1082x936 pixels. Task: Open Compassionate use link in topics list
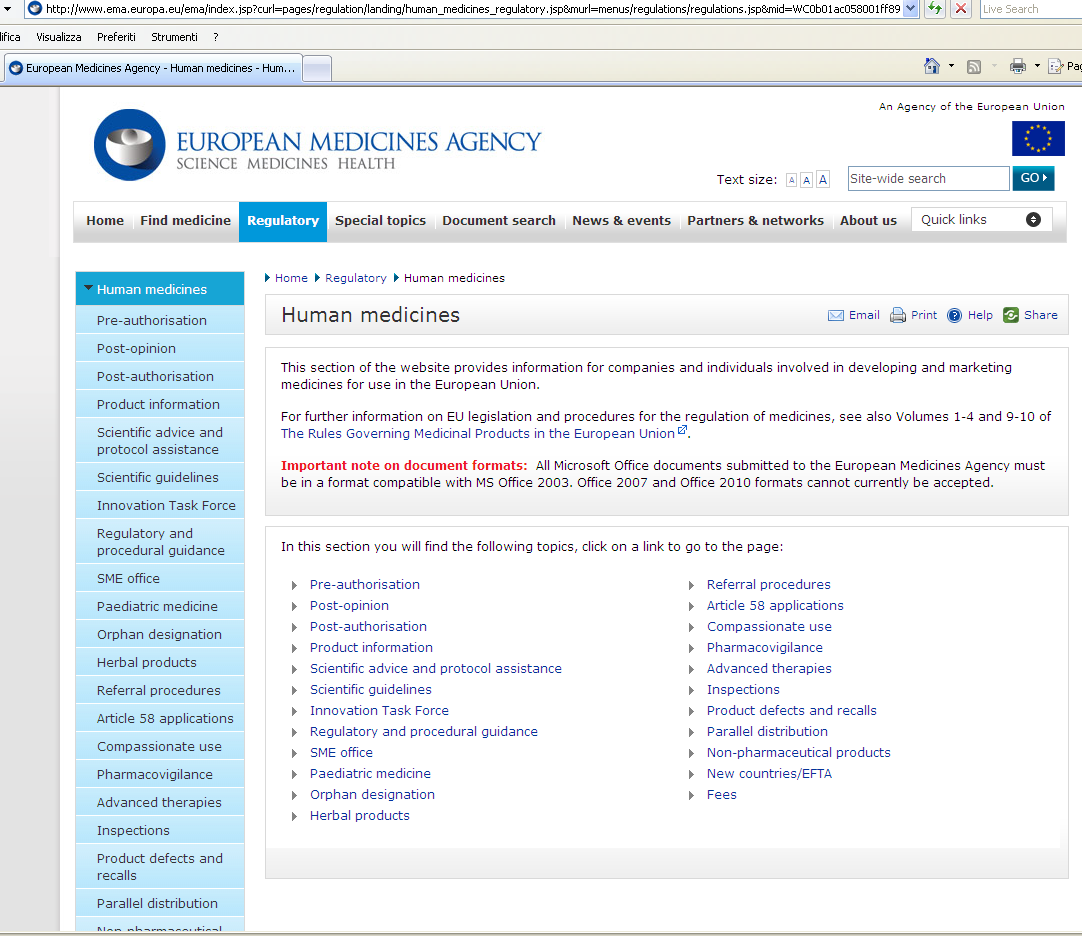(769, 627)
